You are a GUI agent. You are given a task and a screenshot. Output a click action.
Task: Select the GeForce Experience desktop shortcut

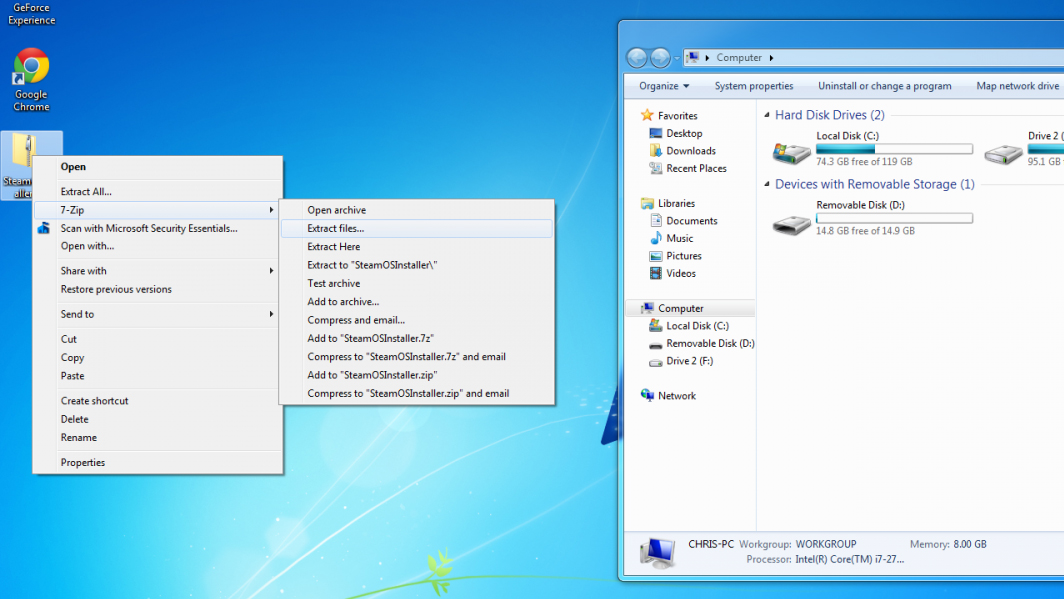click(31, 14)
